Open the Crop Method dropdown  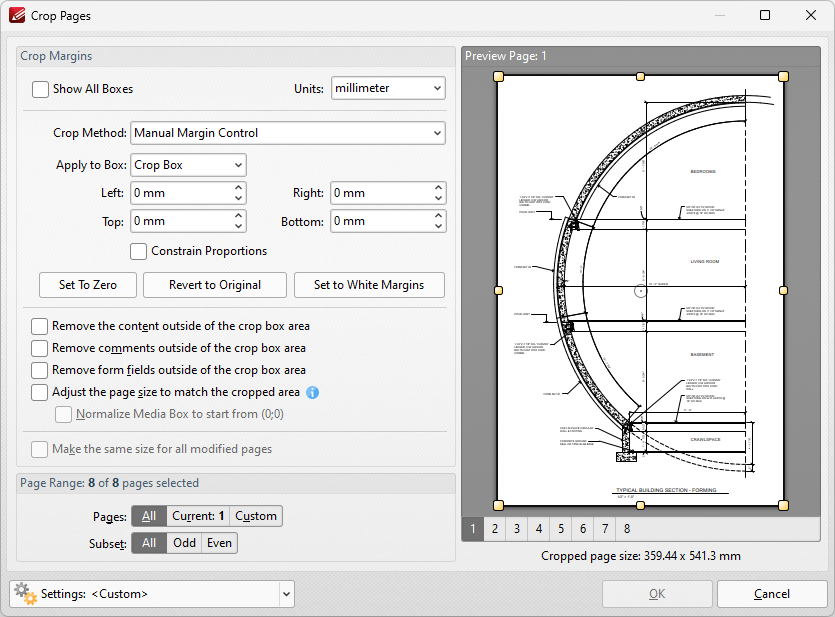click(x=288, y=133)
